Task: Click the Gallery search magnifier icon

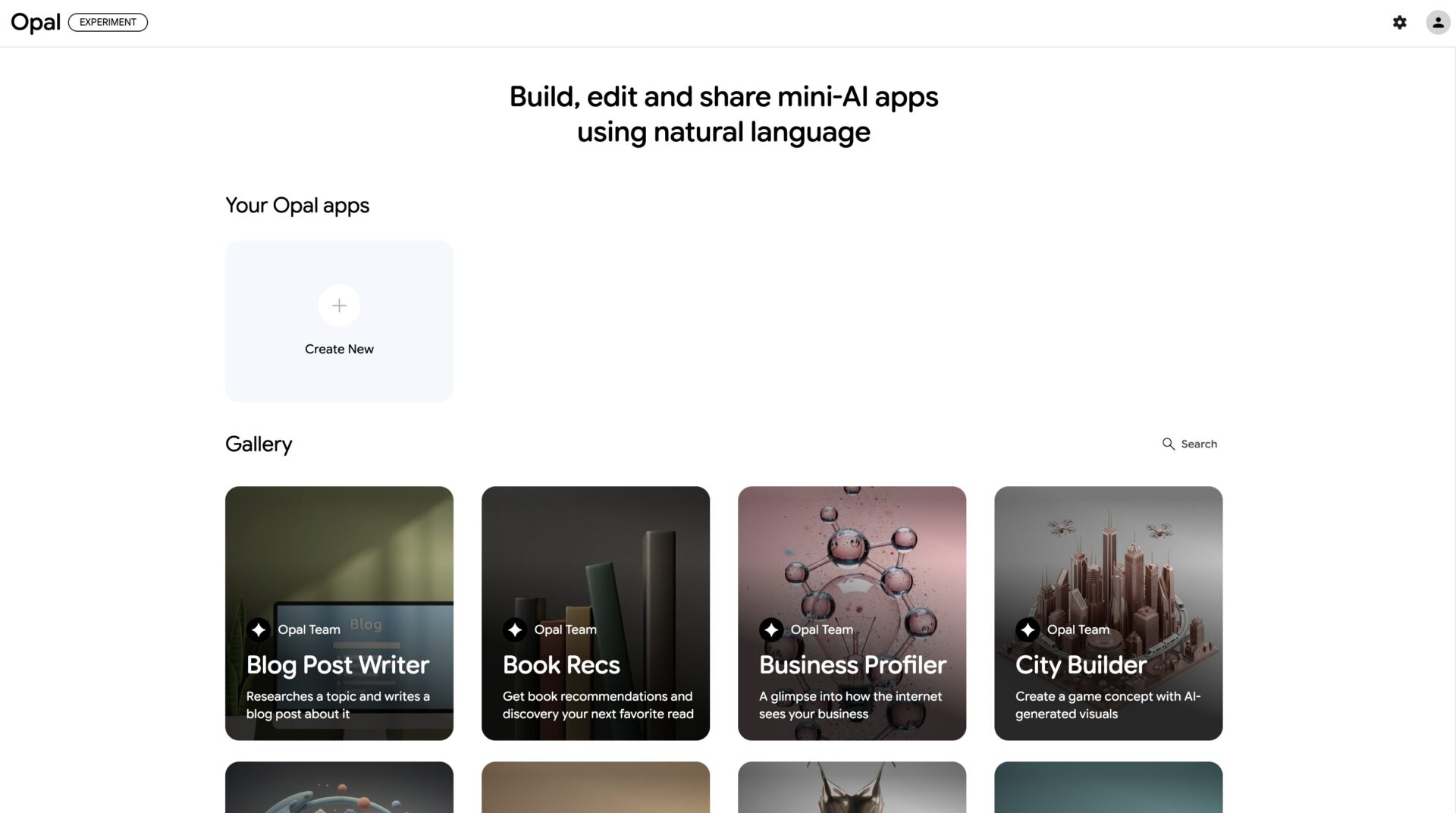Action: pos(1169,444)
